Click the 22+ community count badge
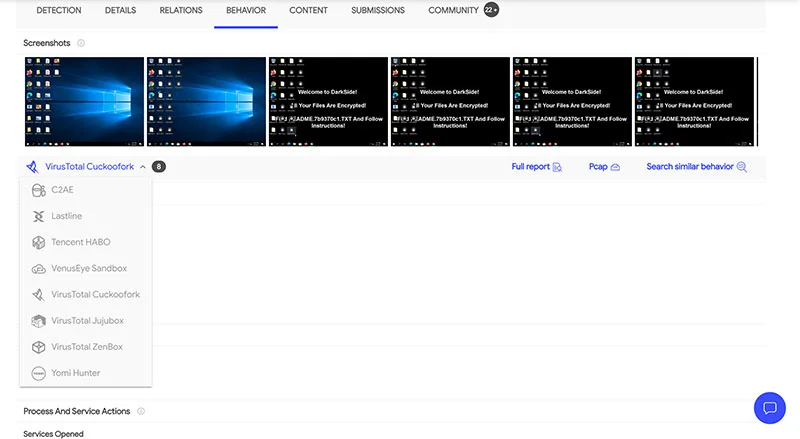This screenshot has width=800, height=439. 491,10
